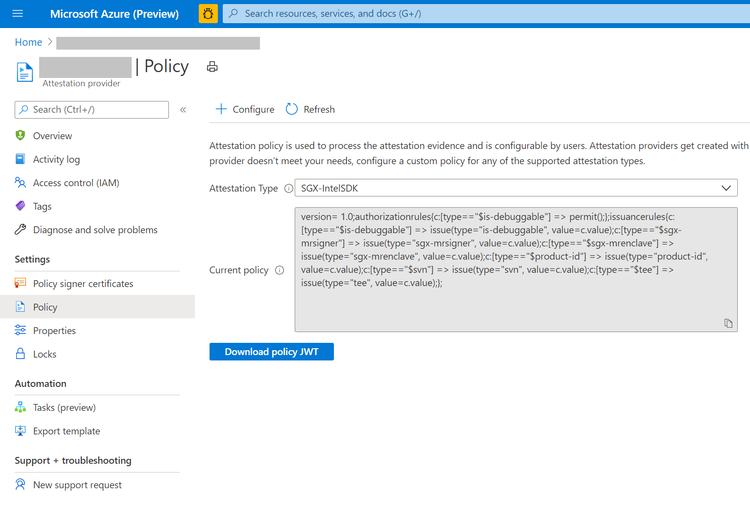Open Activity log page
Screen dimensions: 750x506
pos(56,159)
